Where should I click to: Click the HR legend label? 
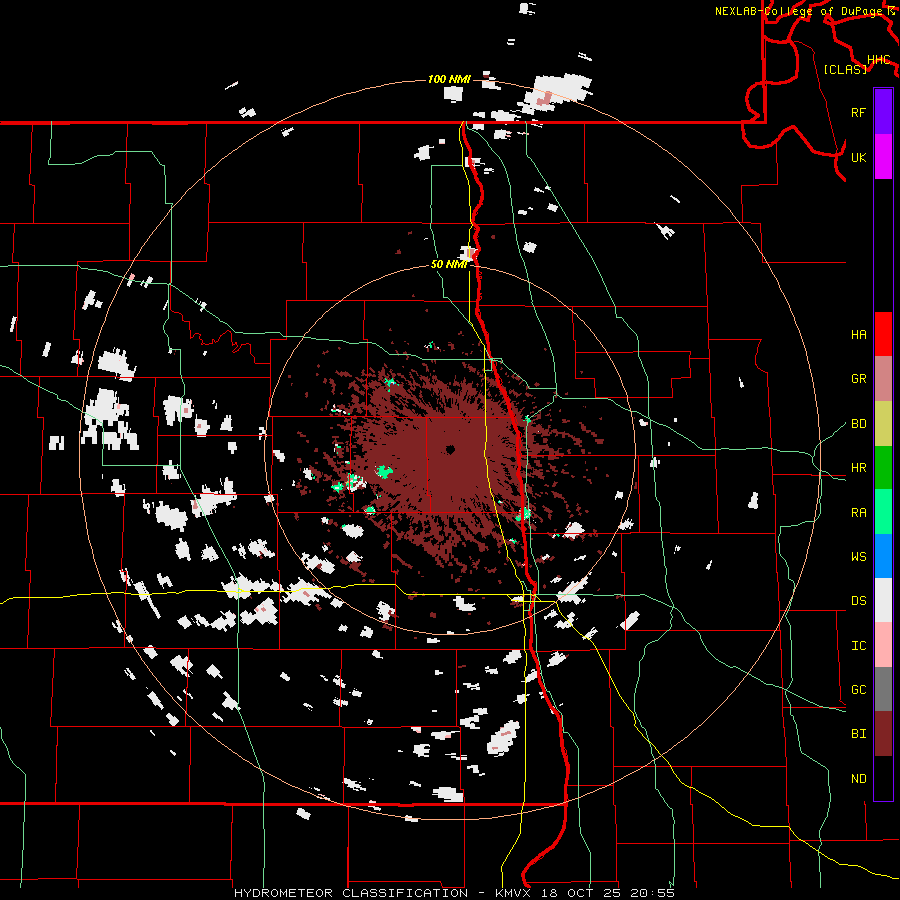[x=858, y=468]
